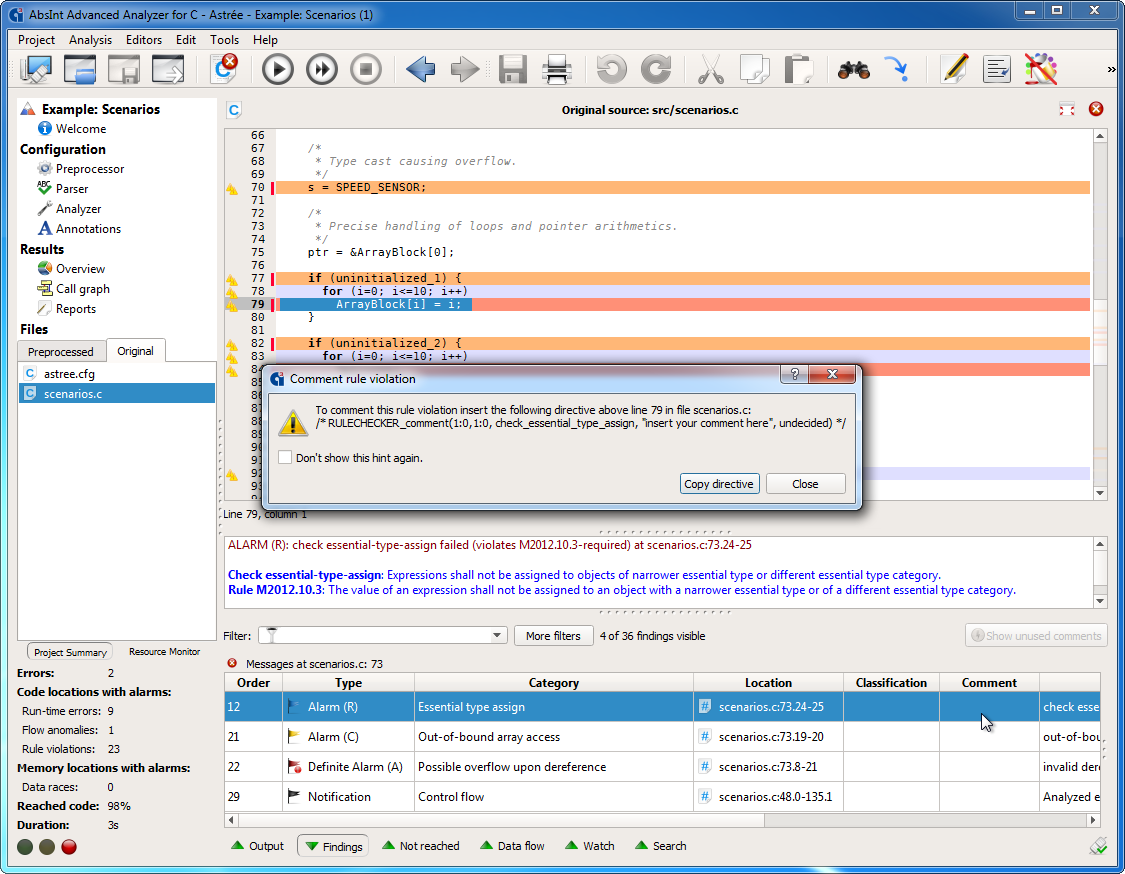Screen dimensions: 1125x874
Task: Tick the Don't show this hint again checkbox
Action: [x=285, y=458]
